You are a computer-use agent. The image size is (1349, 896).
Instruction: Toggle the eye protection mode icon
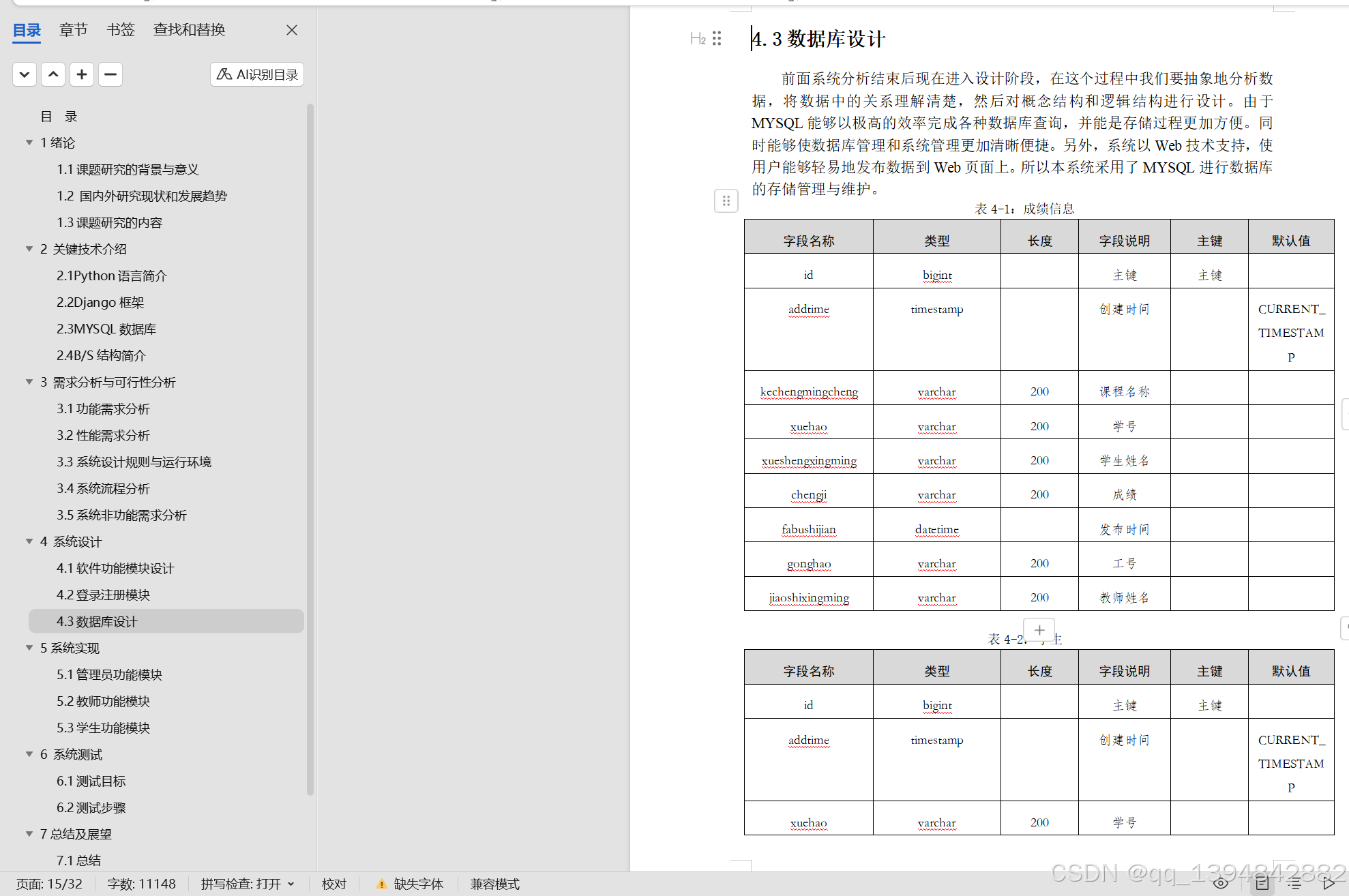click(x=1221, y=884)
